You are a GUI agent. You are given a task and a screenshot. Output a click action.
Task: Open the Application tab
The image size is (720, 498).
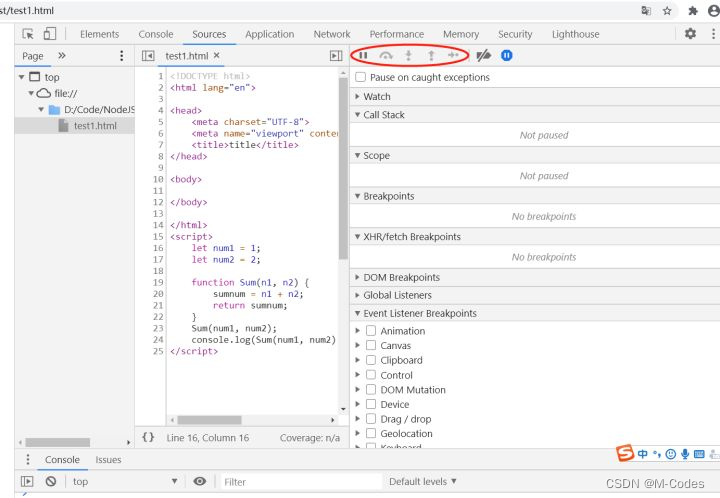[x=270, y=34]
